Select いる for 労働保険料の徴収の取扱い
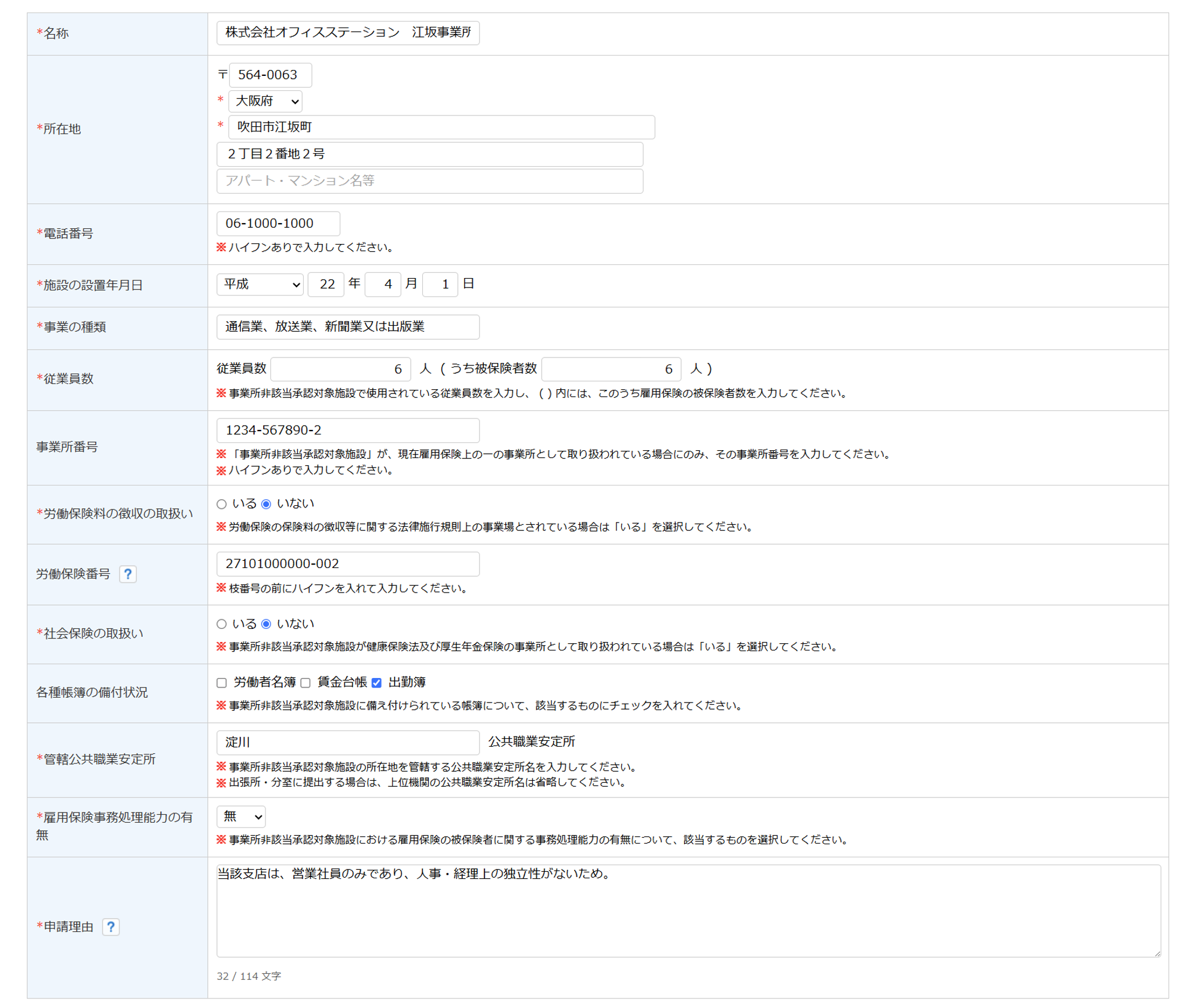This screenshot has height=1008, width=1196. (222, 504)
